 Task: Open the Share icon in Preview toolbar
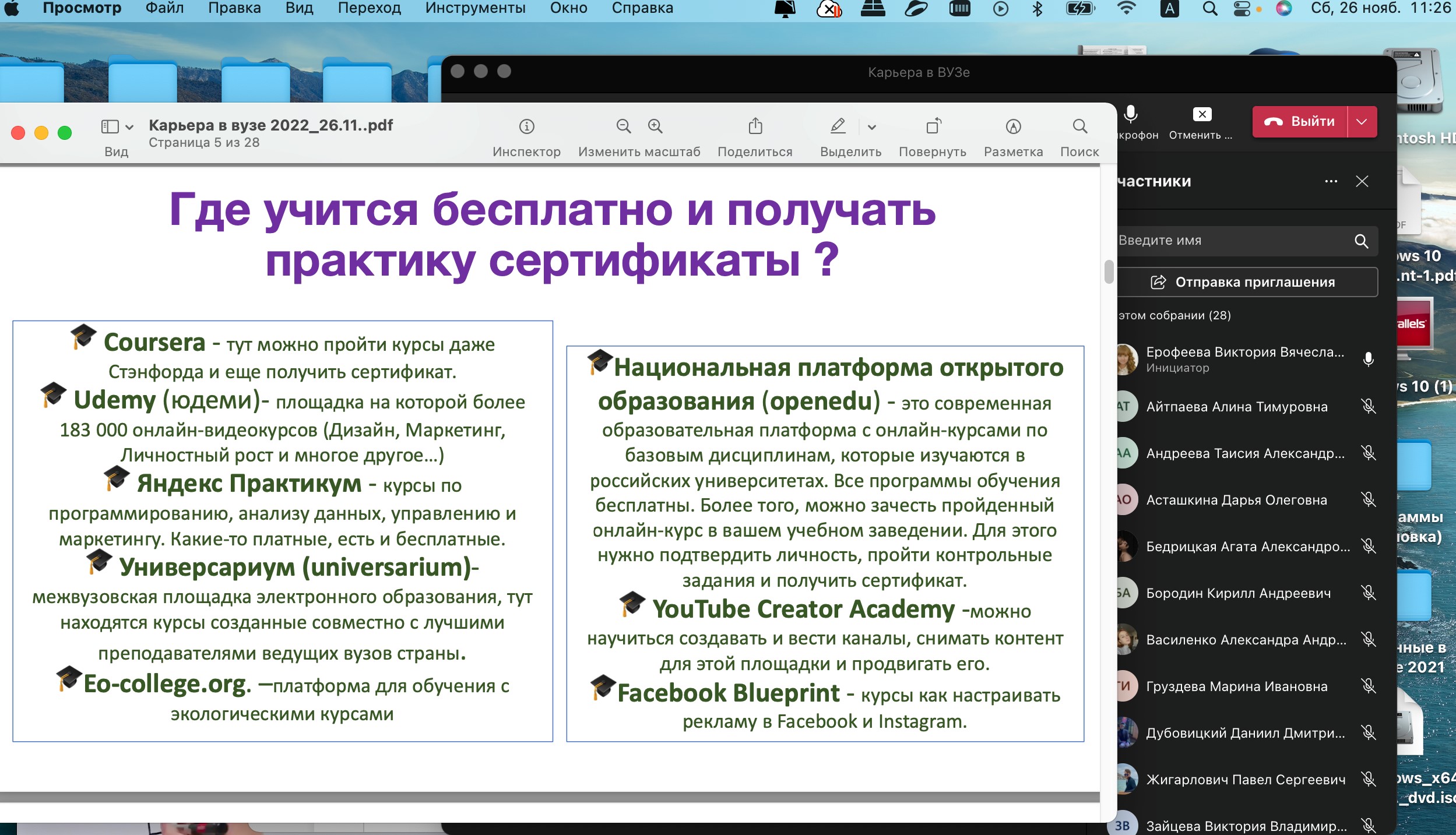pyautogui.click(x=755, y=126)
